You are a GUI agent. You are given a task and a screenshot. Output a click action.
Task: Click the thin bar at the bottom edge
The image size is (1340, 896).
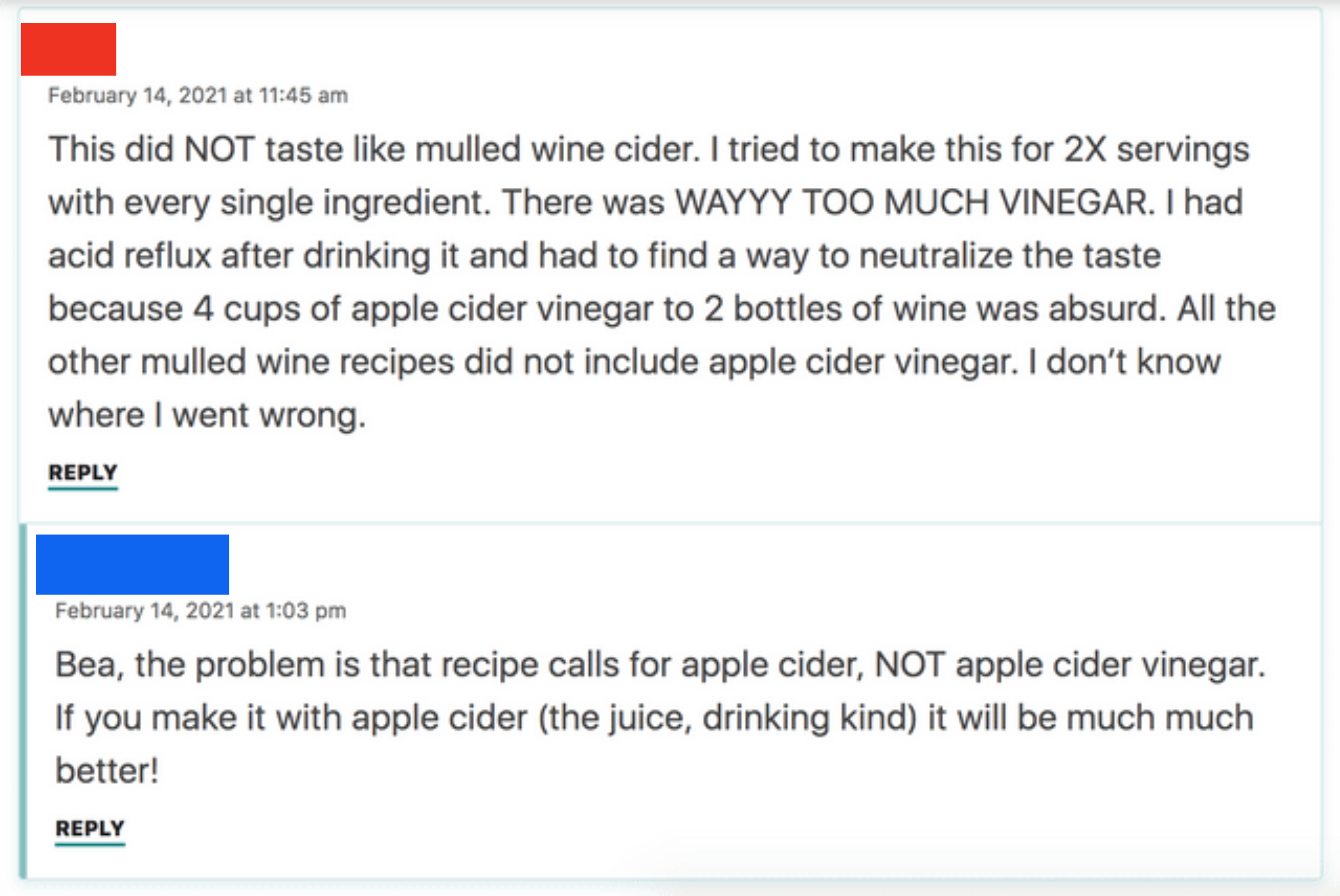(x=670, y=890)
